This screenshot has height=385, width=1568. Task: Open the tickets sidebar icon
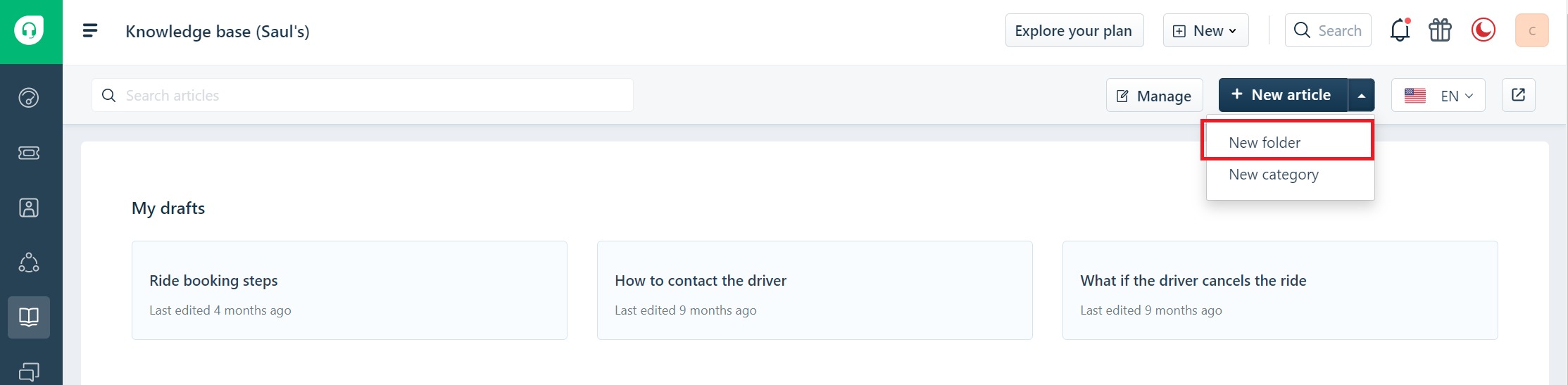(29, 153)
